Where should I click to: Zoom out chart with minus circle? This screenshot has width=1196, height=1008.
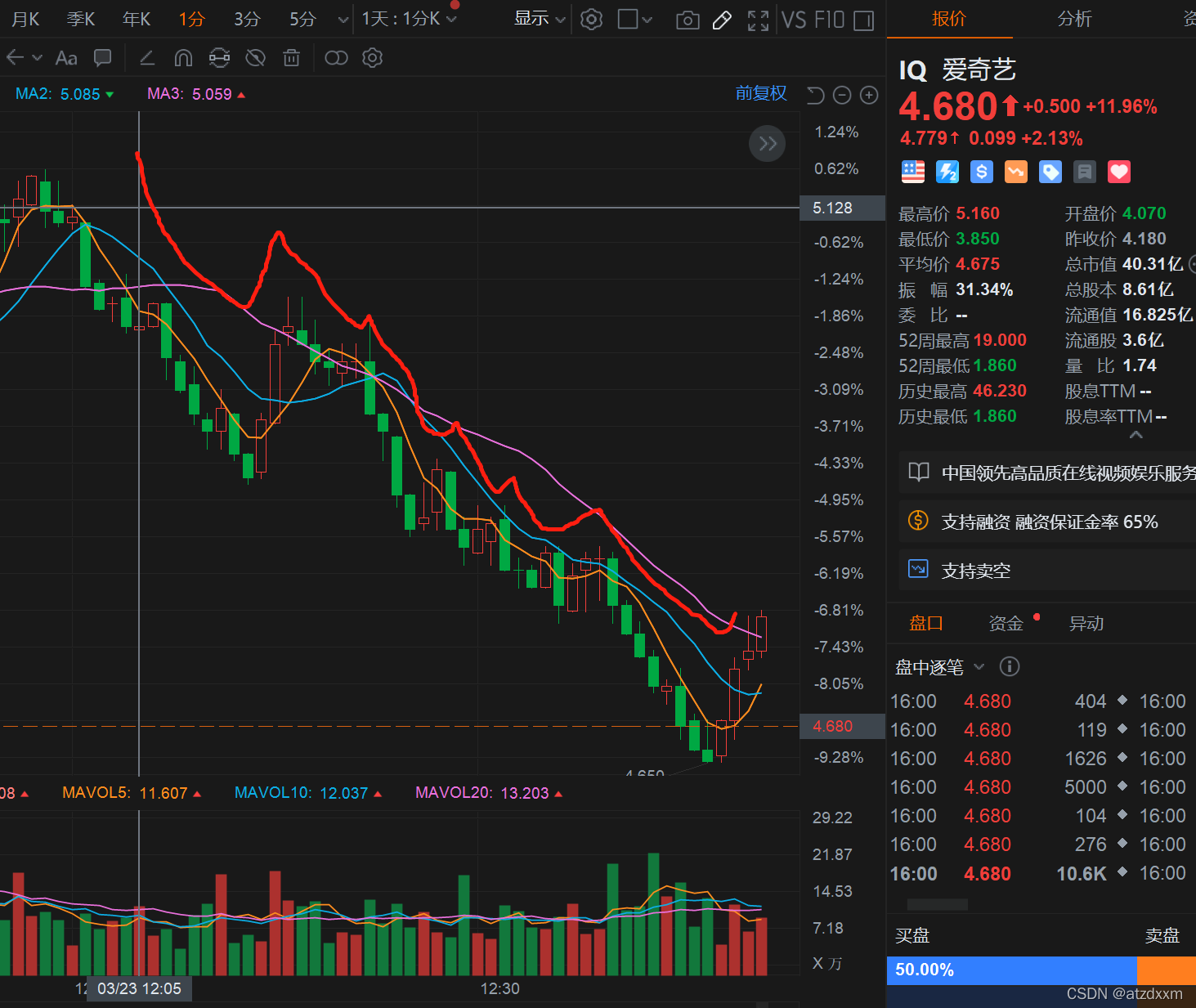point(842,96)
